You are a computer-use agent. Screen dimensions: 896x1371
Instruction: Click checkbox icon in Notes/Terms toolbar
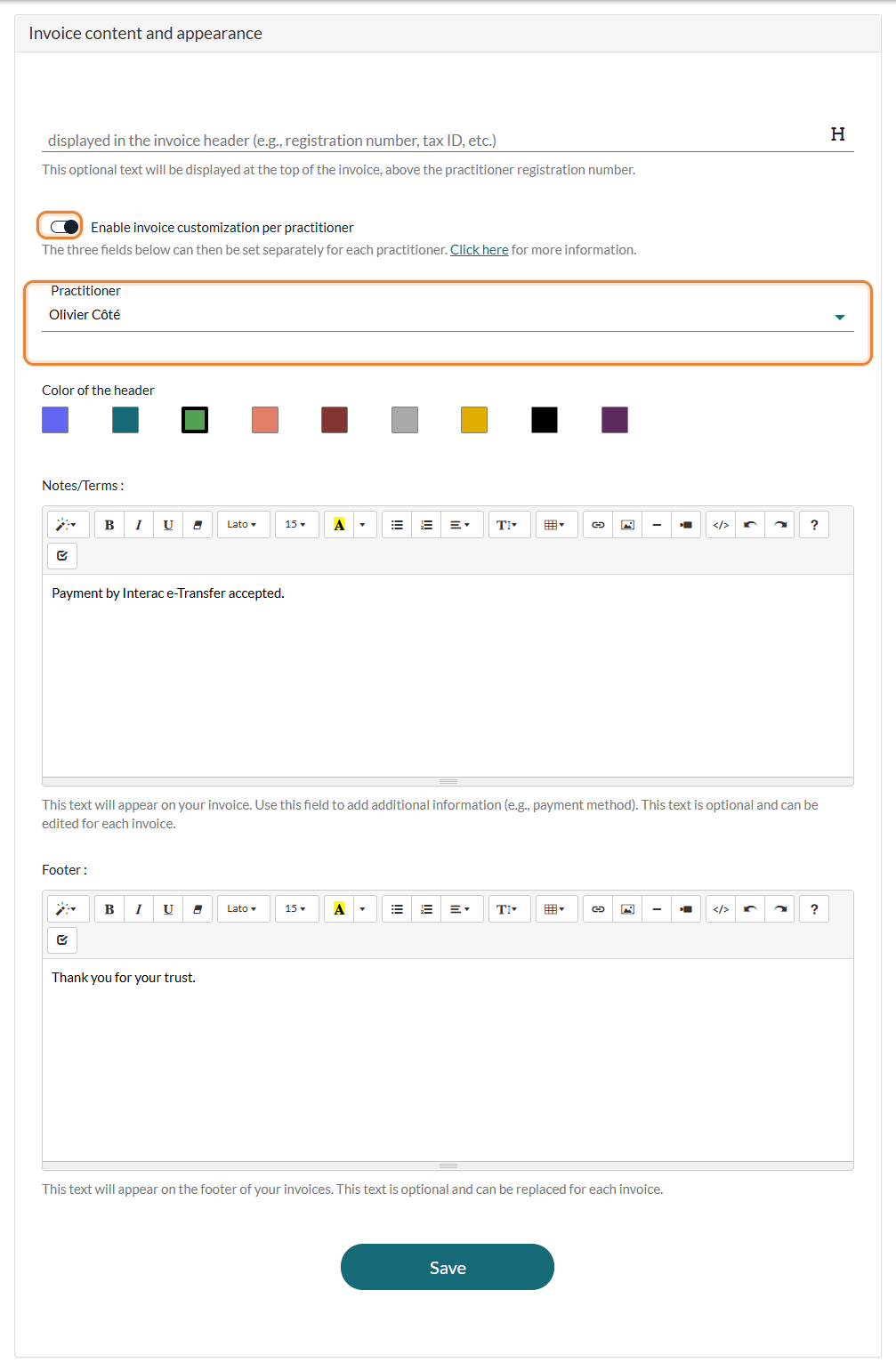[x=62, y=556]
